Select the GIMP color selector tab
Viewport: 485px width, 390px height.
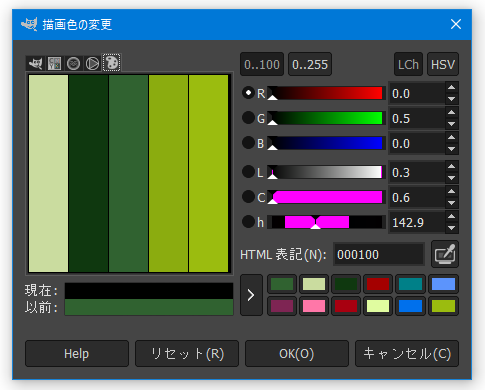[35, 63]
